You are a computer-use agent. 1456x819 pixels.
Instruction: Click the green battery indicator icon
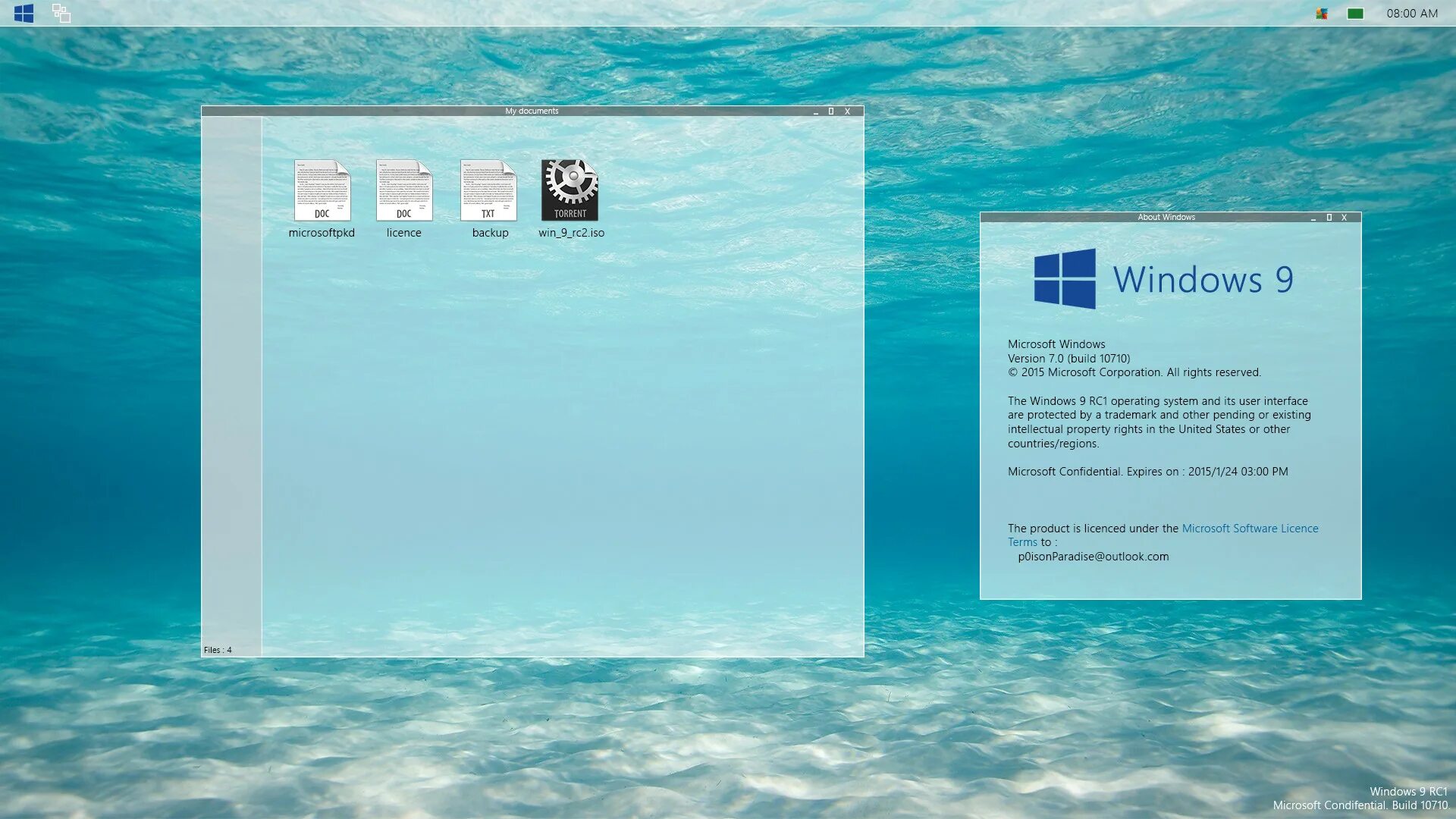click(1355, 14)
